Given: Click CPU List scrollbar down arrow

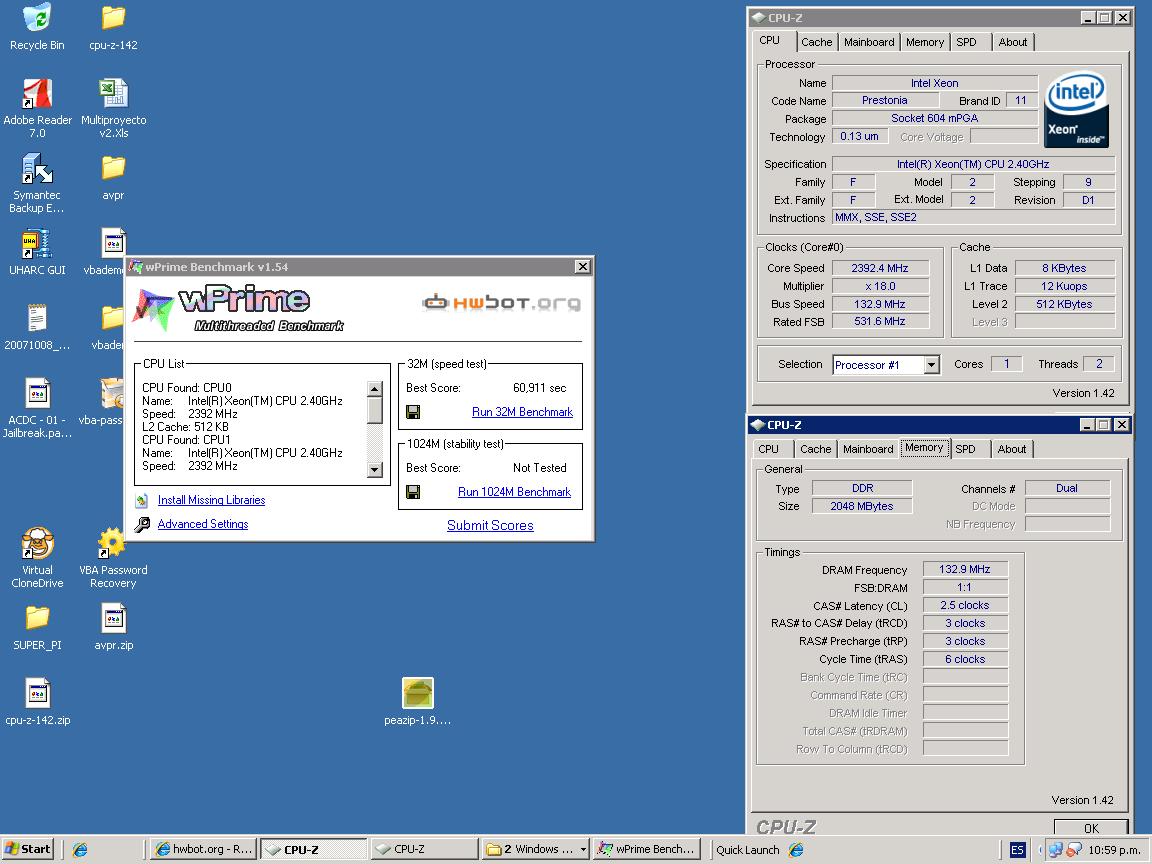Looking at the screenshot, I should click(375, 469).
